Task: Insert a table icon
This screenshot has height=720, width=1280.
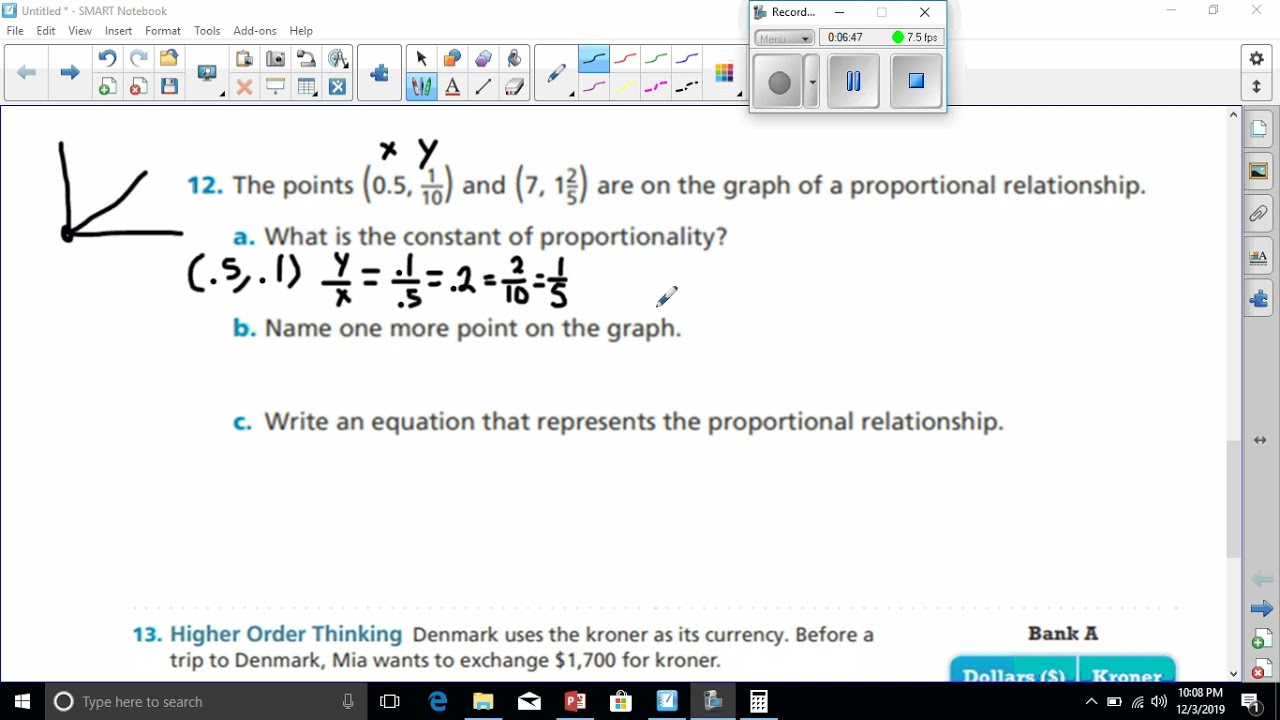Action: (x=307, y=87)
